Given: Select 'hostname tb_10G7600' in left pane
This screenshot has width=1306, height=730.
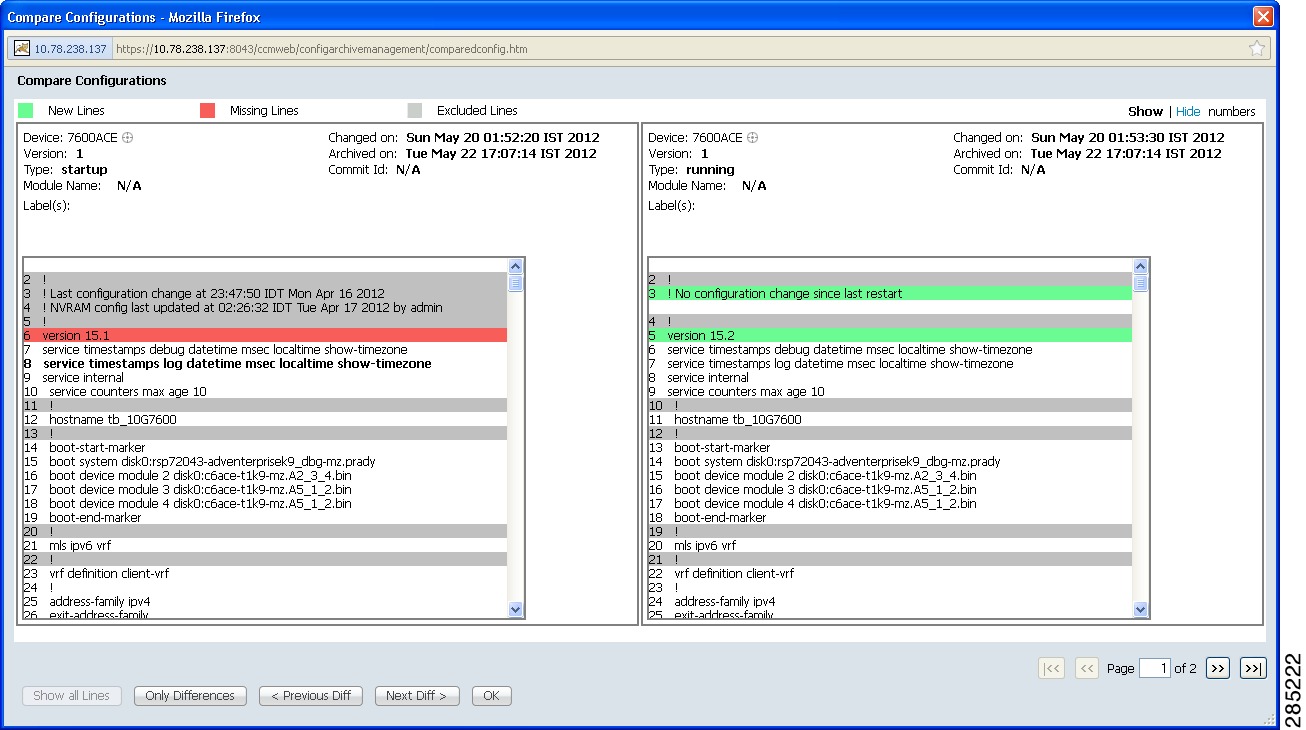Looking at the screenshot, I should pos(265,420).
